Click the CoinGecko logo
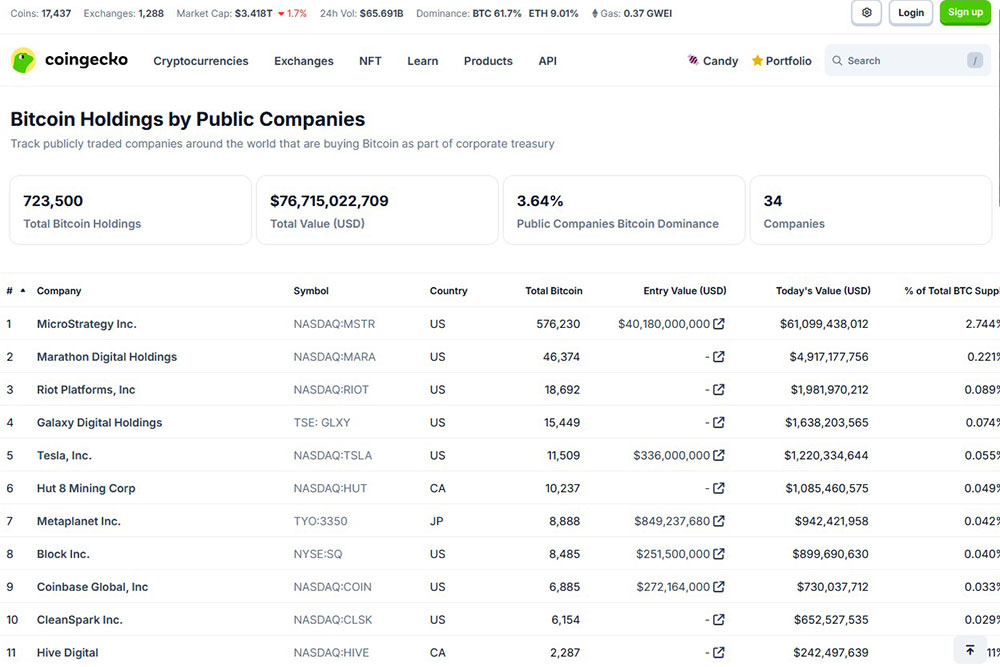The width and height of the screenshot is (1000, 667). coord(70,60)
